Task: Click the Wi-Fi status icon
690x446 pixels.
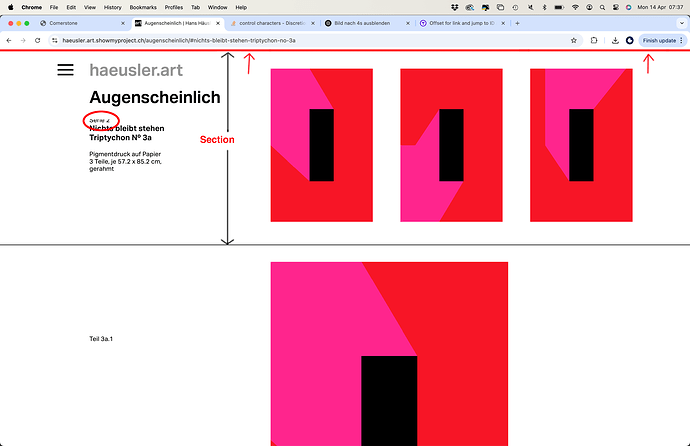Action: [577, 7]
